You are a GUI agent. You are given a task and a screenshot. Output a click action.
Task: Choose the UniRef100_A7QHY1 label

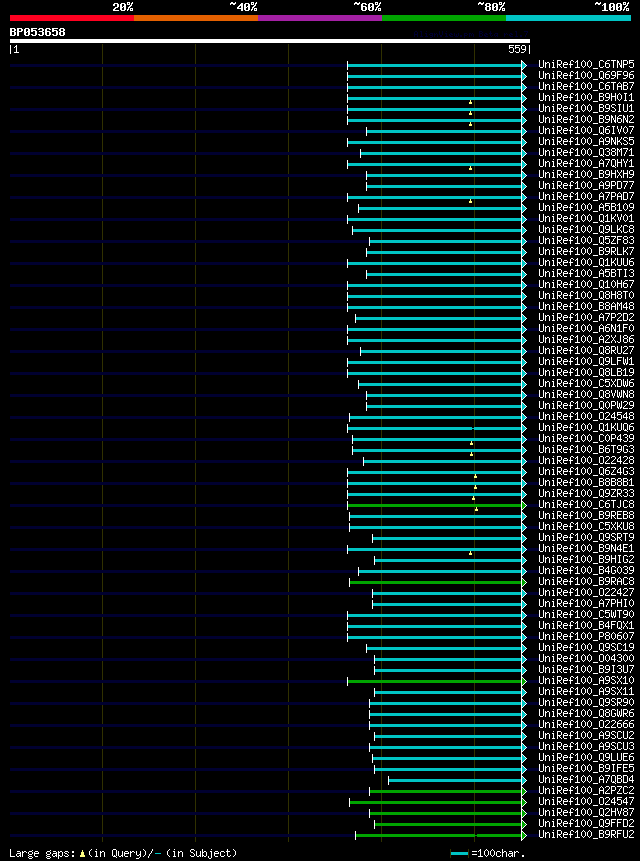pos(586,163)
